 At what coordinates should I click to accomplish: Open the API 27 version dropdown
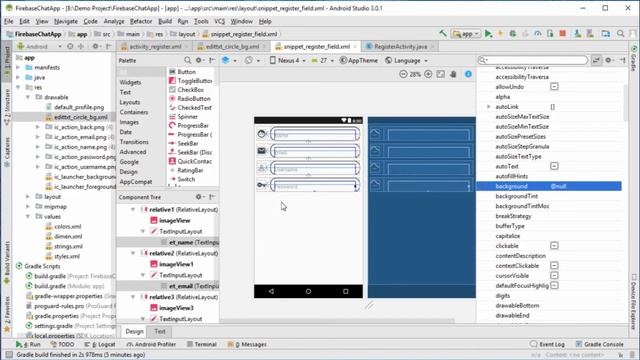[x=322, y=60]
